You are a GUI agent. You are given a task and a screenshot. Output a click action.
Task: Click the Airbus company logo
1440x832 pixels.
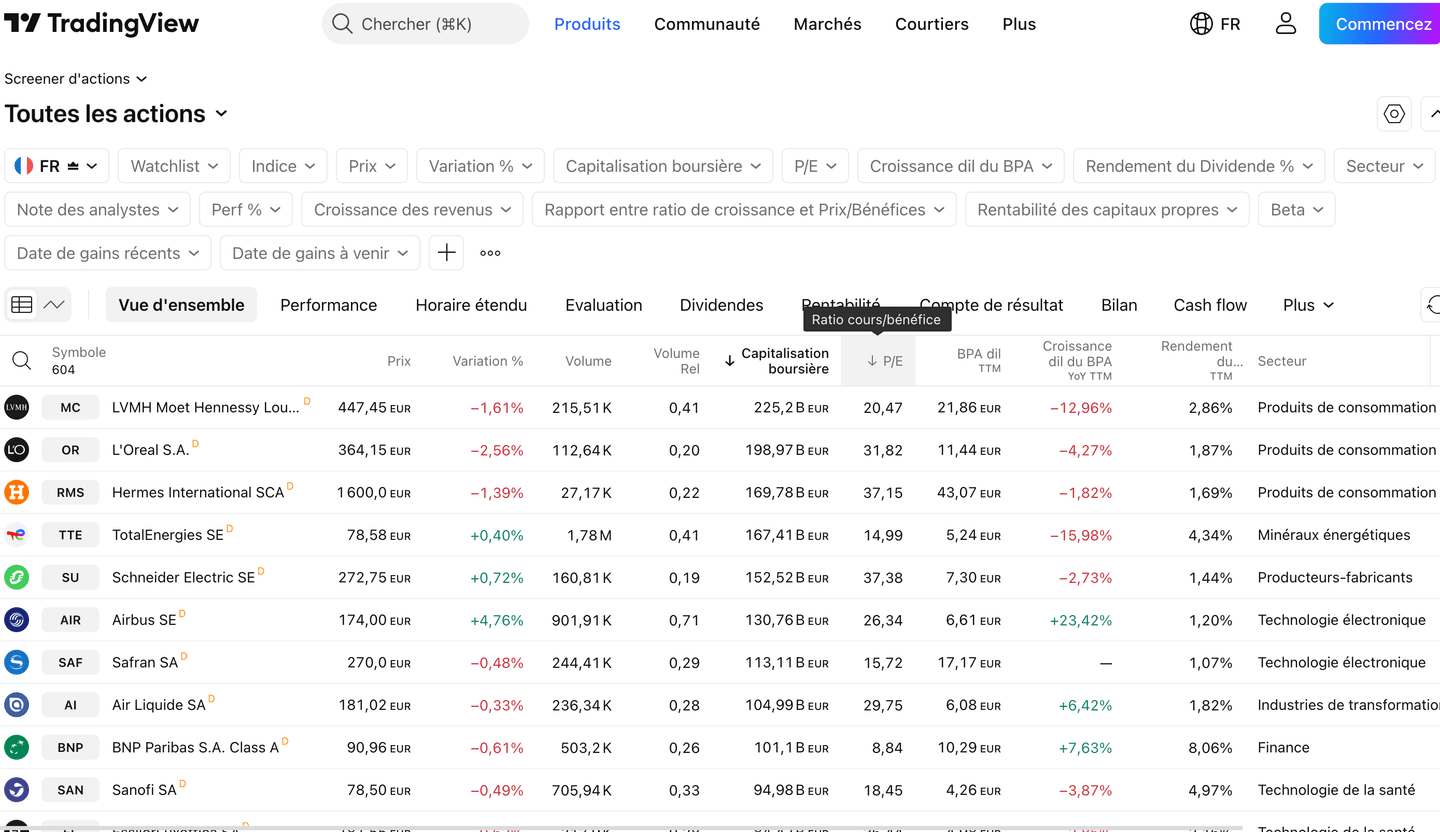point(16,620)
